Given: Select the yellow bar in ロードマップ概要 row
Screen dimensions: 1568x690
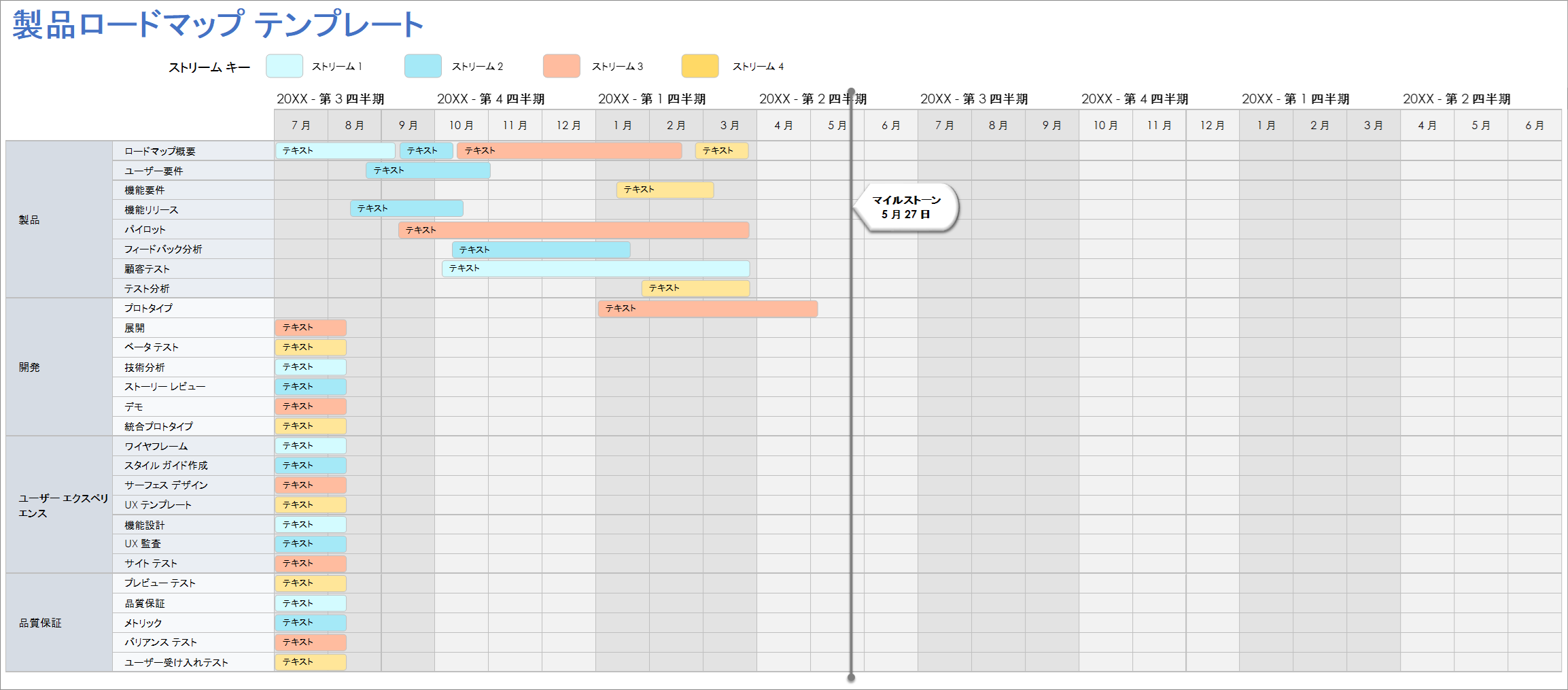Looking at the screenshot, I should pos(722,150).
